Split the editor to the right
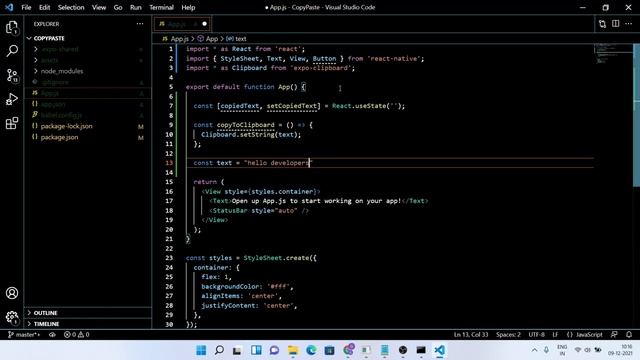Viewport: 640px width, 360px height. coord(616,24)
